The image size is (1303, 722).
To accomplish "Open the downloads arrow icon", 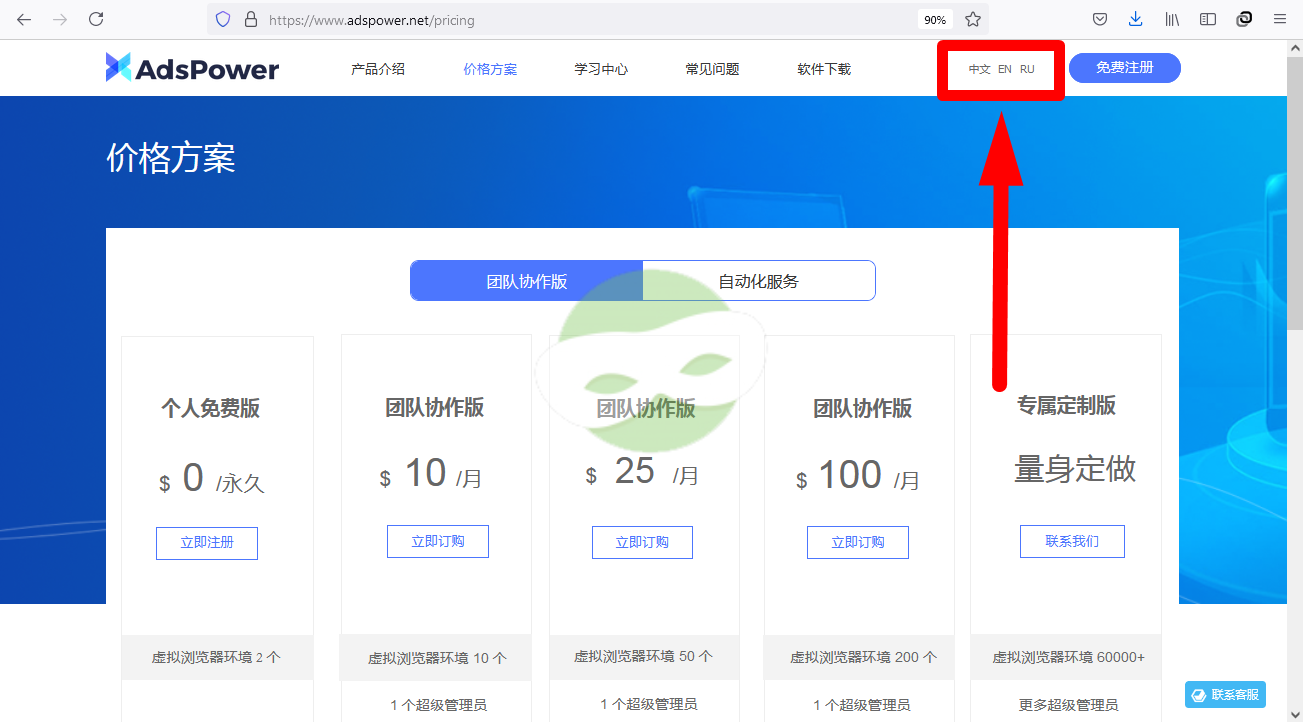I will coord(1135,19).
